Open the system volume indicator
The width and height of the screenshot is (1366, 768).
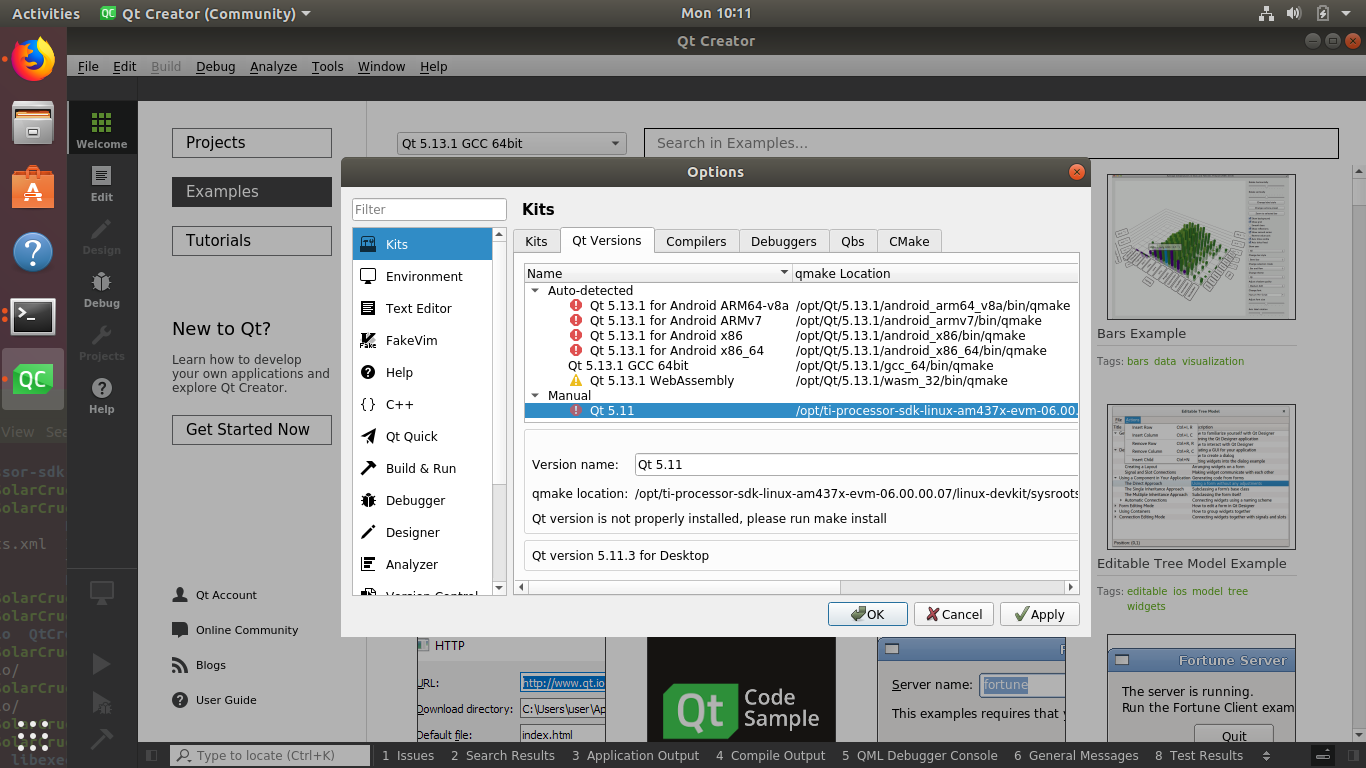1293,13
